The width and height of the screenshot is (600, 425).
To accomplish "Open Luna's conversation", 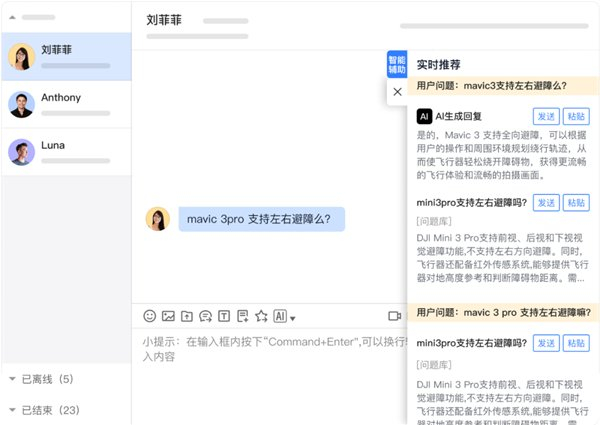I will click(67, 152).
